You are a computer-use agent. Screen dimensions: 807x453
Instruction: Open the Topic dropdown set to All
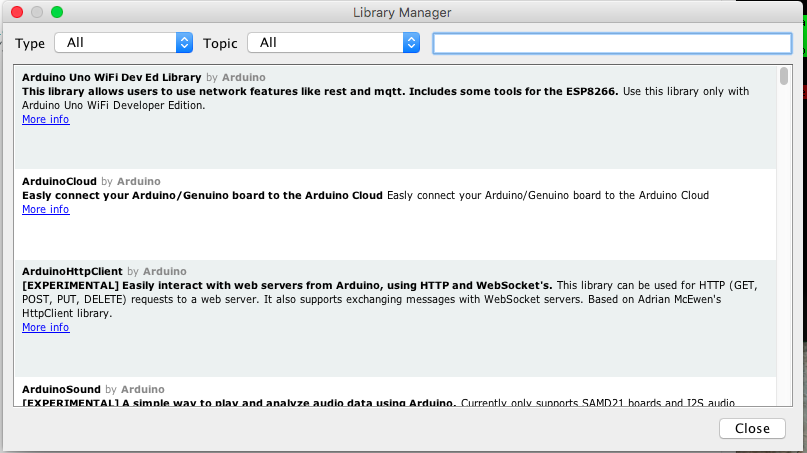pos(334,43)
